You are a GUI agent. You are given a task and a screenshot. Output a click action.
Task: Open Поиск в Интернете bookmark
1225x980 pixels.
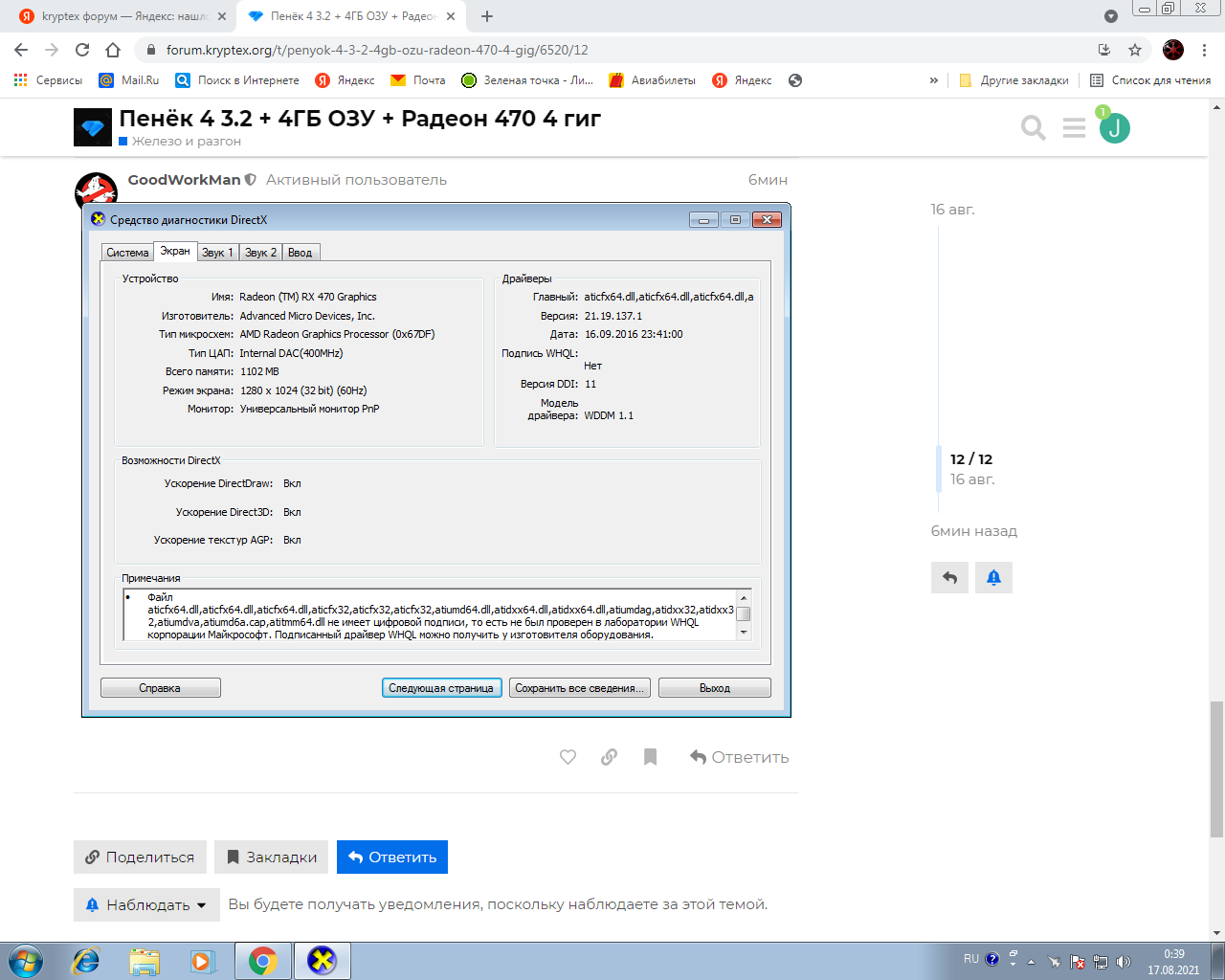click(237, 80)
